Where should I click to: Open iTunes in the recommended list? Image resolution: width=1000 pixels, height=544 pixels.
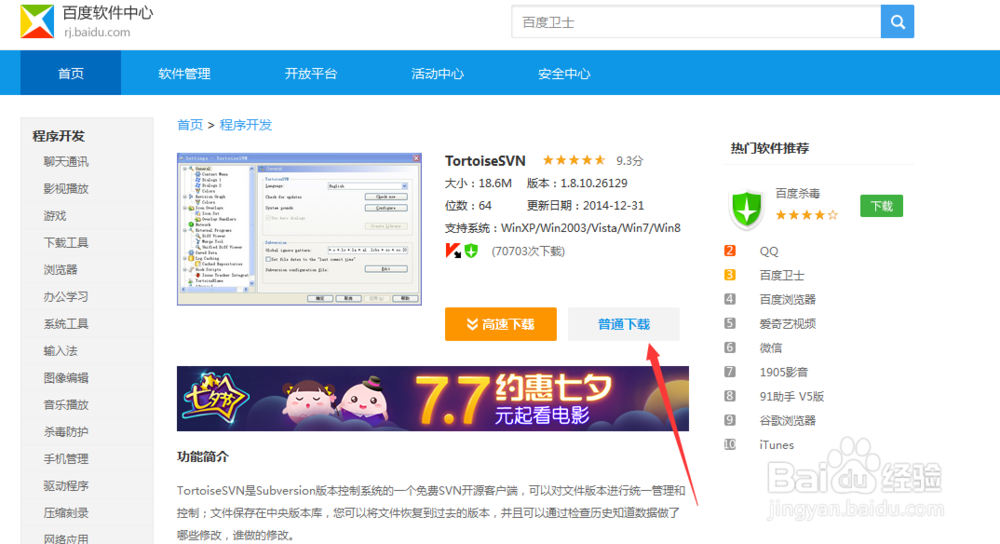tap(777, 445)
